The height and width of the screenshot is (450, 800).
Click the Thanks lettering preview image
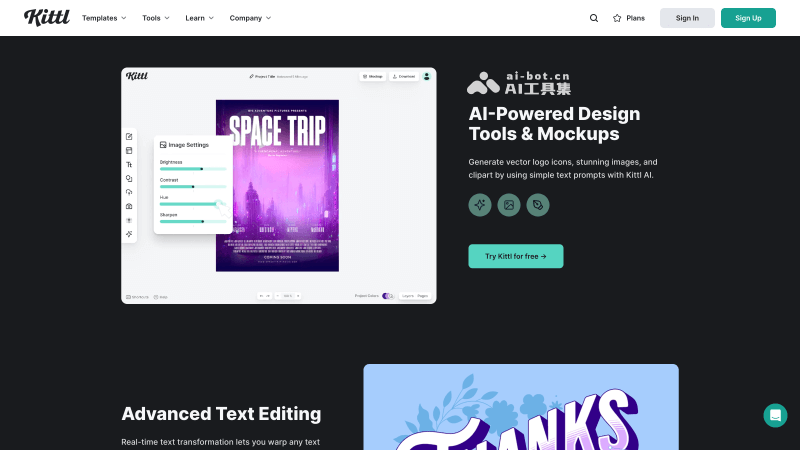[x=520, y=410]
